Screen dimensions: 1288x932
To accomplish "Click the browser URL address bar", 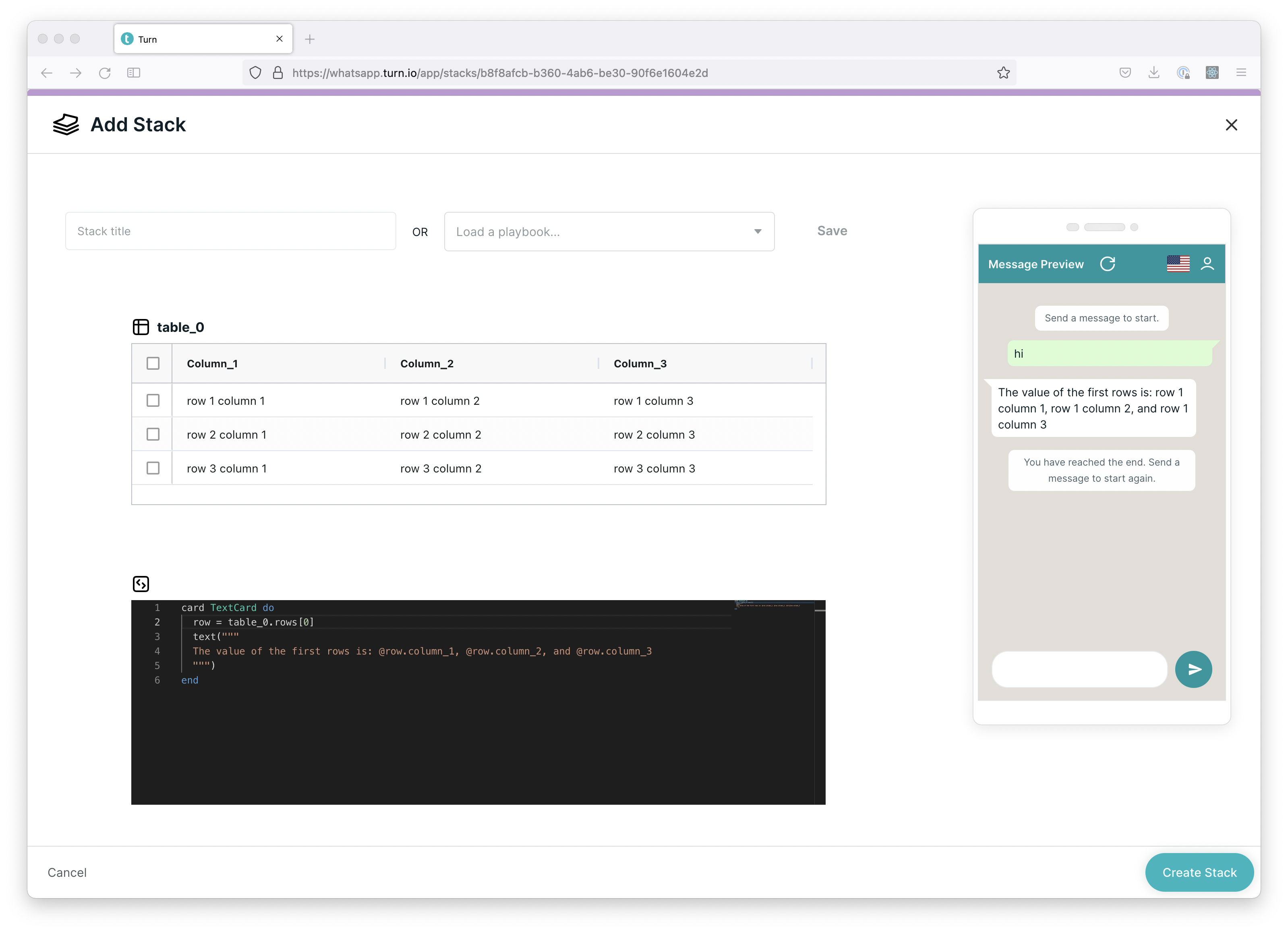I will coord(629,72).
